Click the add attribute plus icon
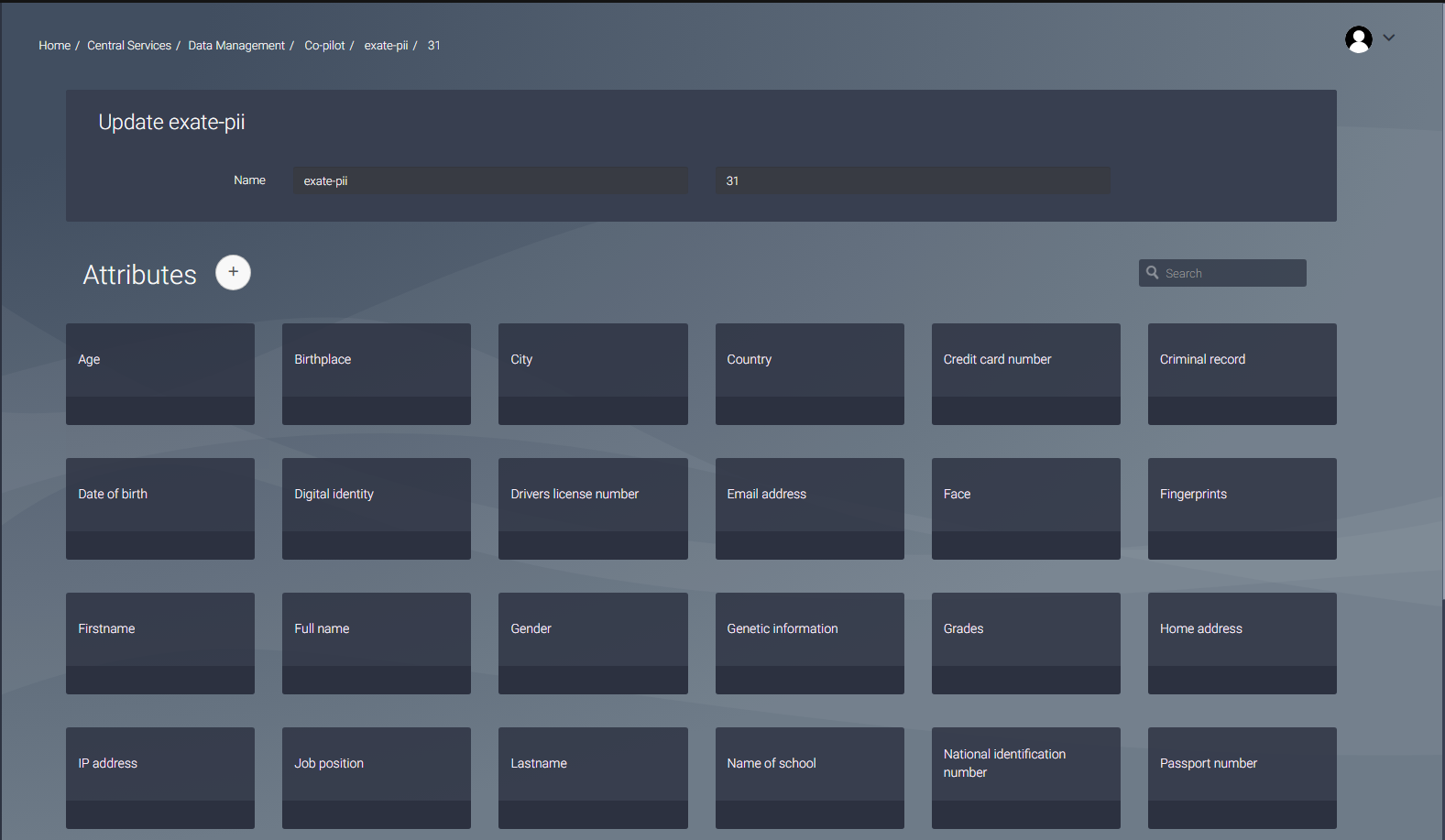The height and width of the screenshot is (840, 1445). click(233, 272)
